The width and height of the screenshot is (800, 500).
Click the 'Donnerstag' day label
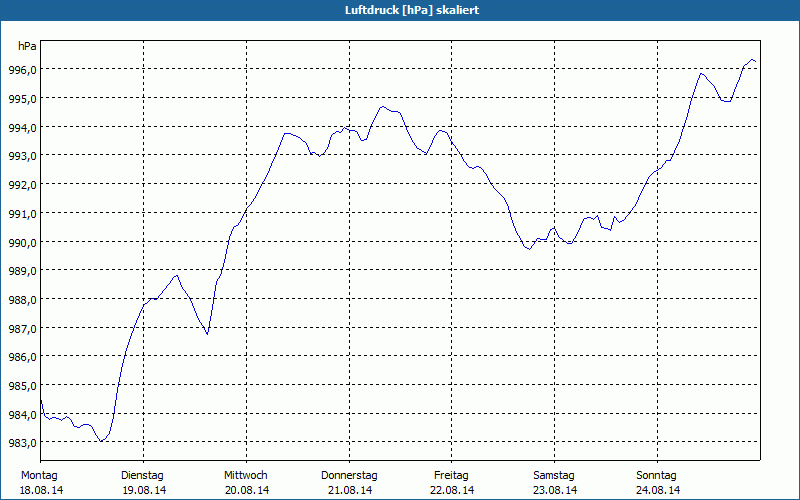(x=349, y=476)
